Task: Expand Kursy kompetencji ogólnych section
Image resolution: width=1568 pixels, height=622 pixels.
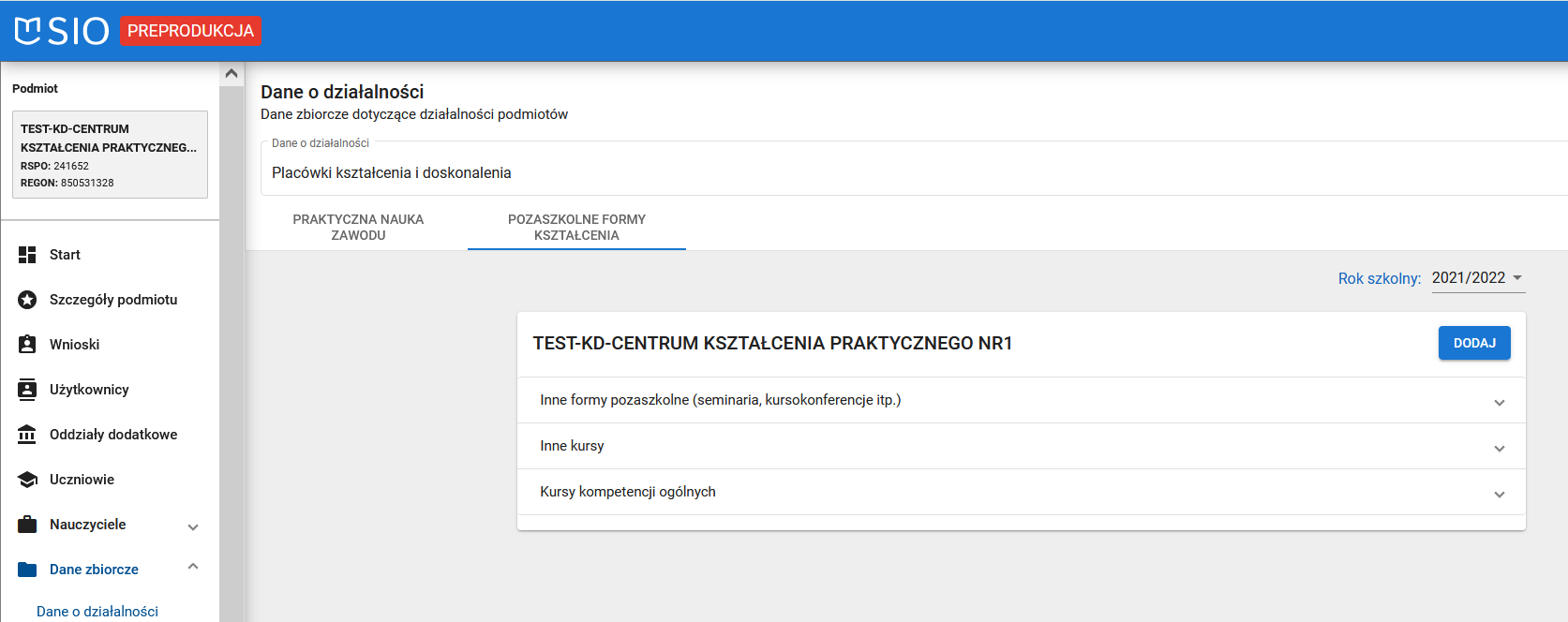Action: pyautogui.click(x=1499, y=494)
